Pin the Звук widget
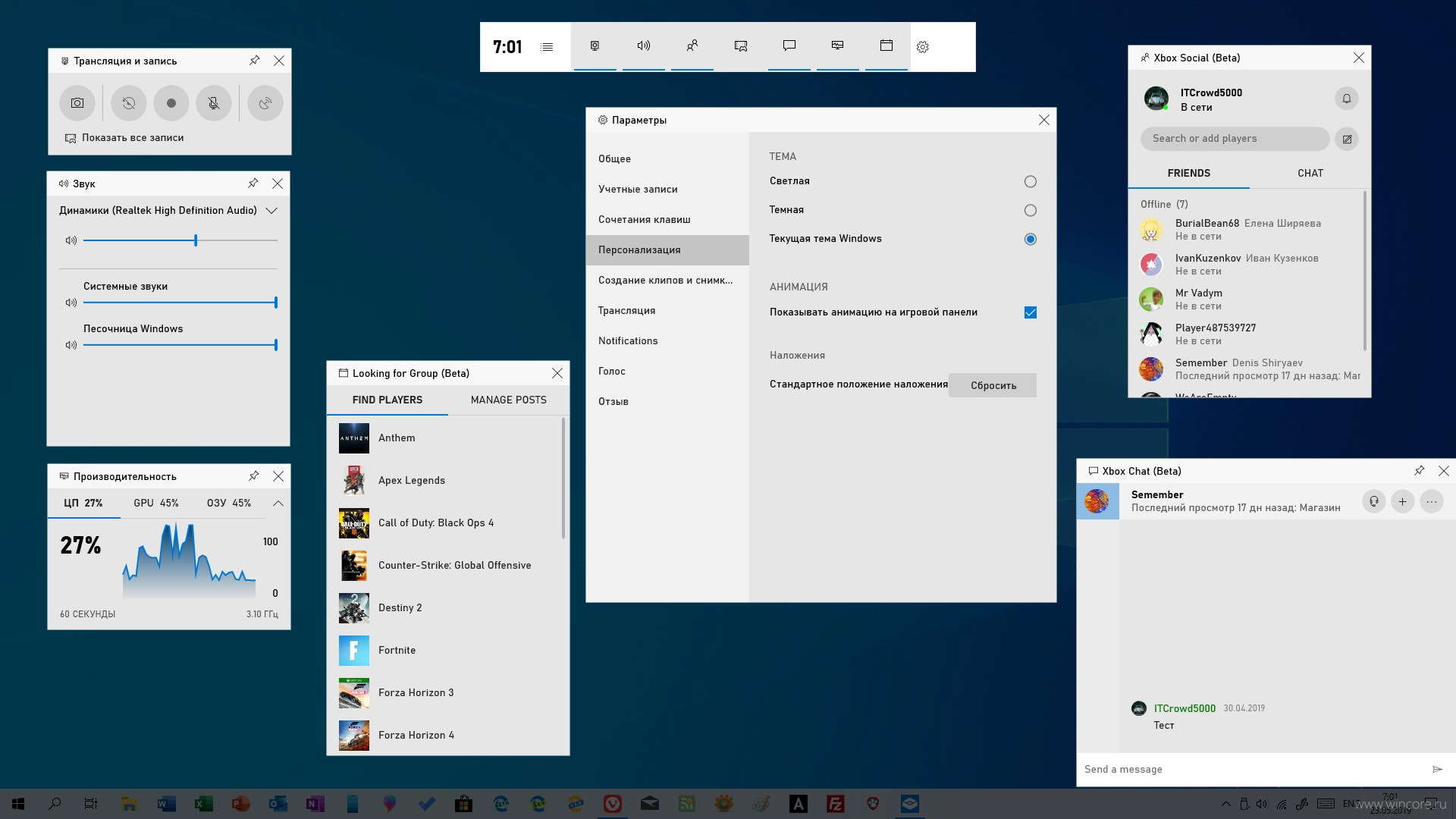Viewport: 1456px width, 819px height. coord(253,184)
